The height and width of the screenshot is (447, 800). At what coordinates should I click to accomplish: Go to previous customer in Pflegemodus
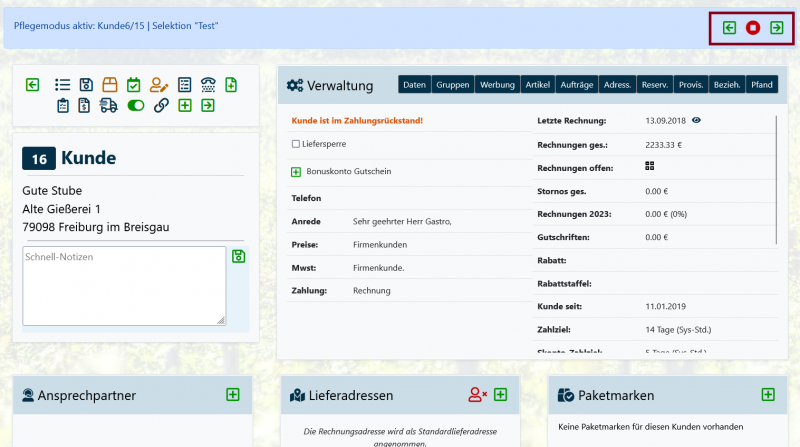coord(729,28)
